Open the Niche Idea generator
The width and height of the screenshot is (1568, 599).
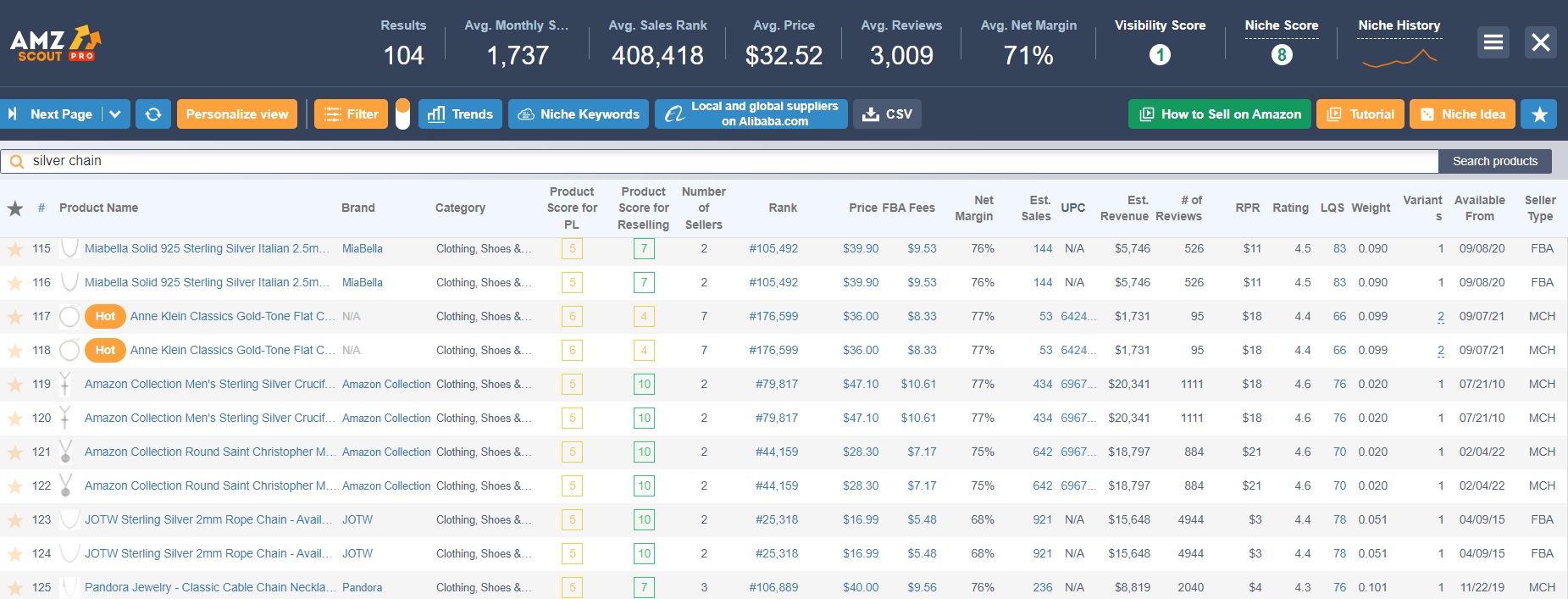[x=1463, y=114]
